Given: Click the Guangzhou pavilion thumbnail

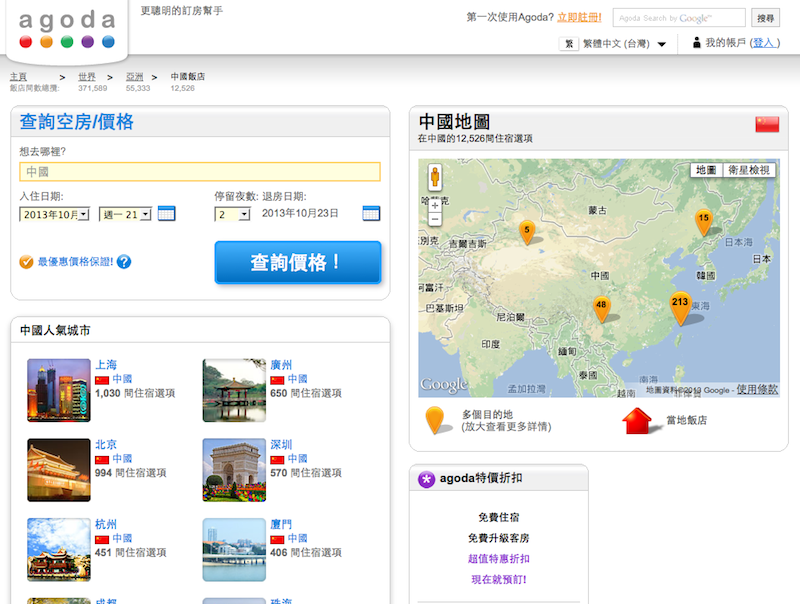Looking at the screenshot, I should (234, 390).
